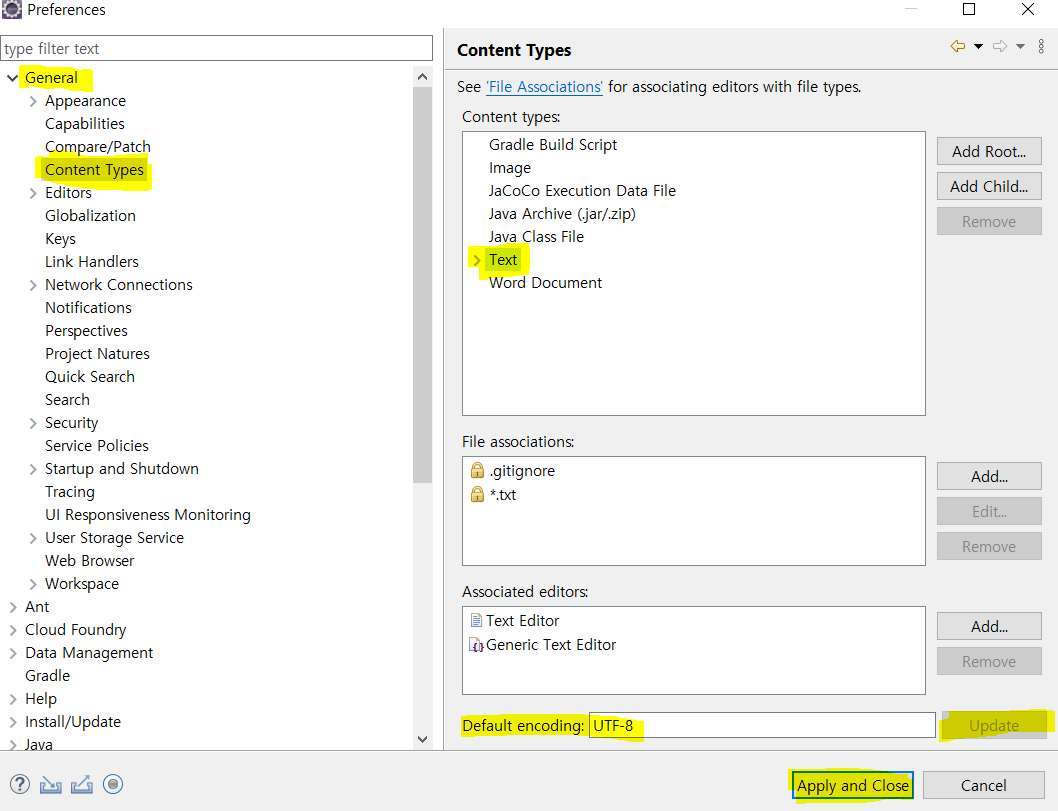Click the tree scrollbar up arrow
The width and height of the screenshot is (1058, 811).
pyautogui.click(x=422, y=77)
